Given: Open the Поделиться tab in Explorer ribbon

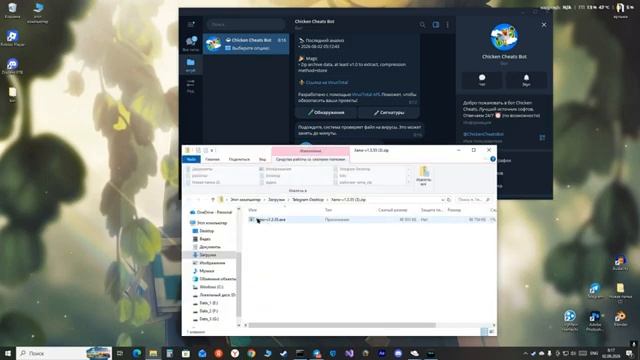Looking at the screenshot, I should [x=239, y=159].
